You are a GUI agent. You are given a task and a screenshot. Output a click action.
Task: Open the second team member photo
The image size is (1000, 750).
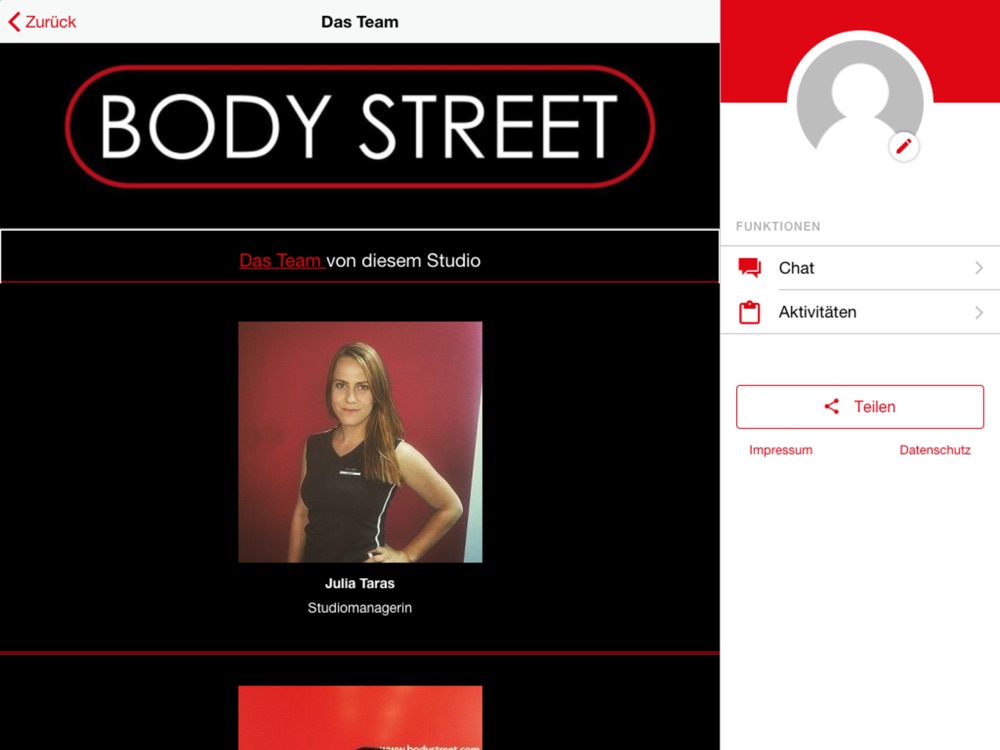(x=360, y=717)
